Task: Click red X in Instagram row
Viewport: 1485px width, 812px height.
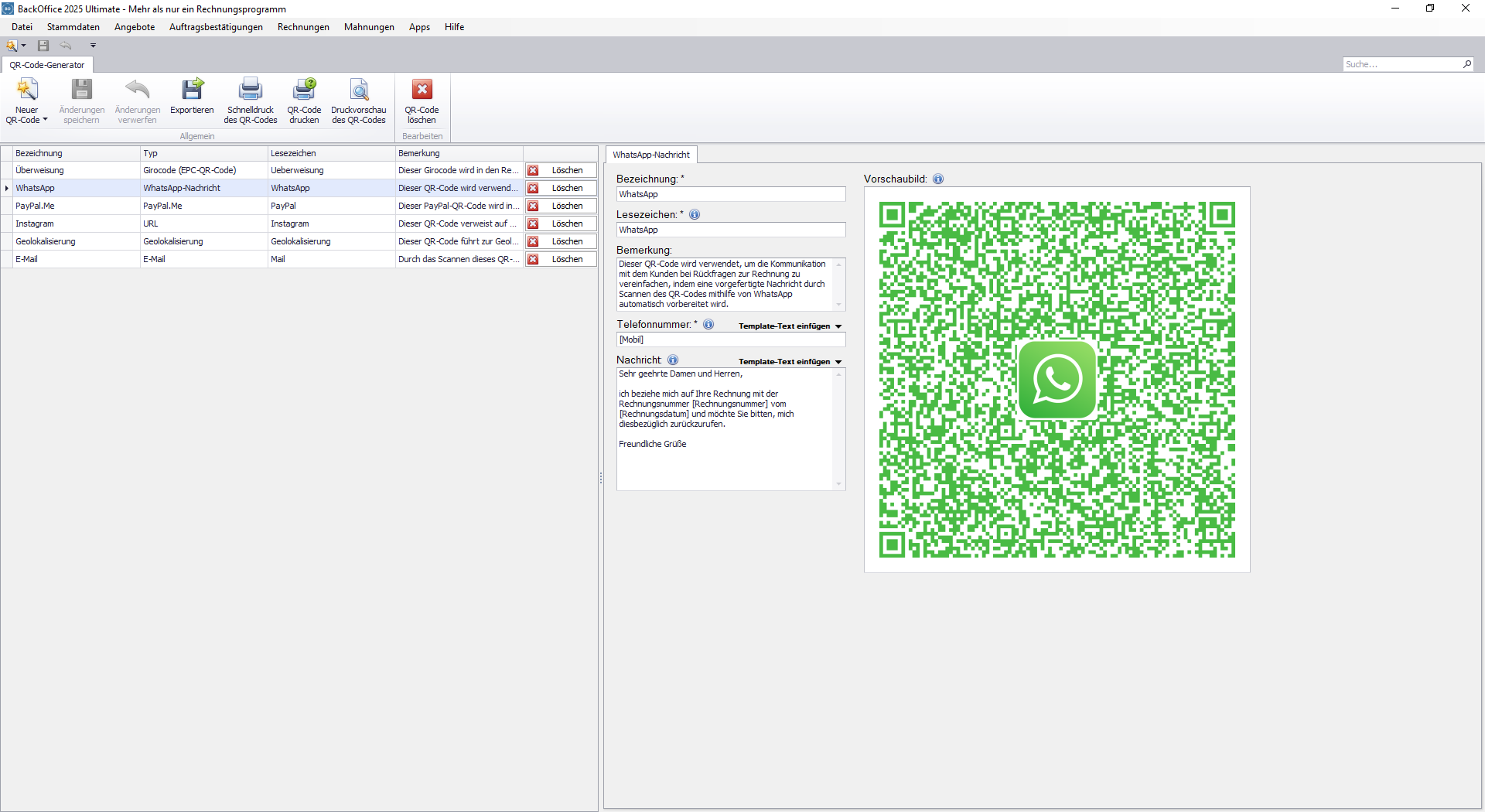Action: [533, 223]
